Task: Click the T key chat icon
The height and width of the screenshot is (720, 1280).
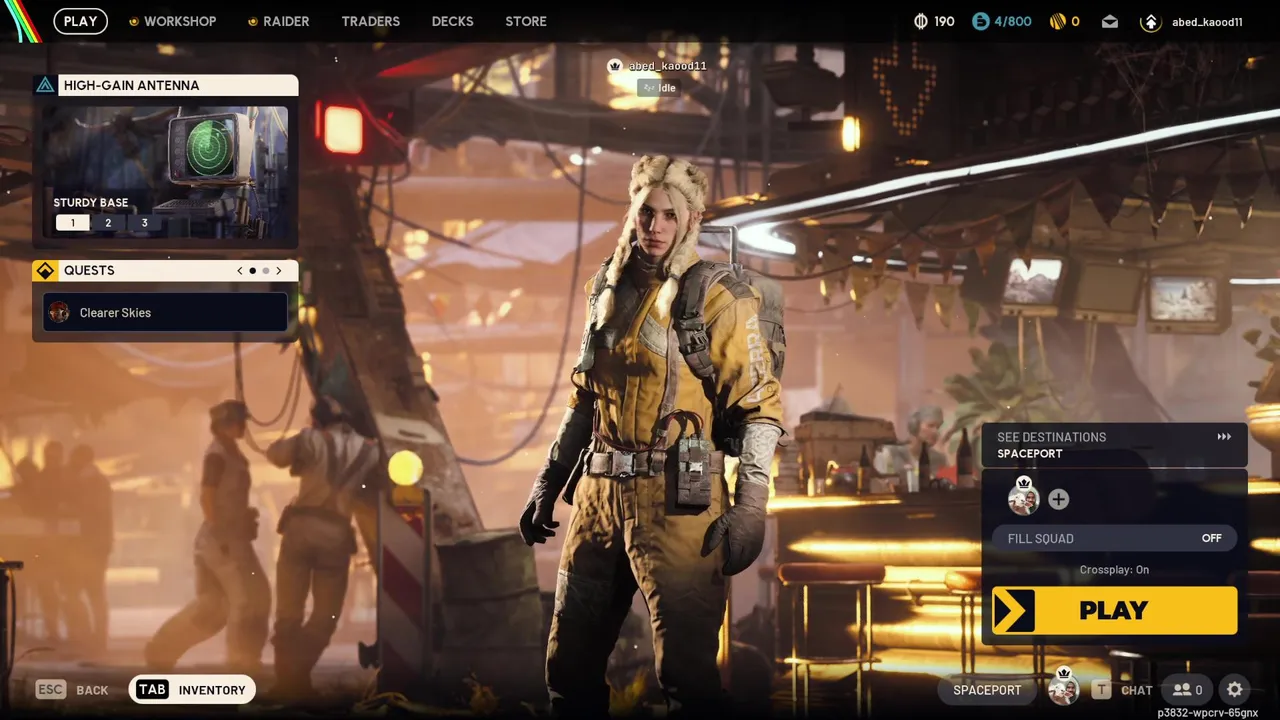Action: point(1101,690)
